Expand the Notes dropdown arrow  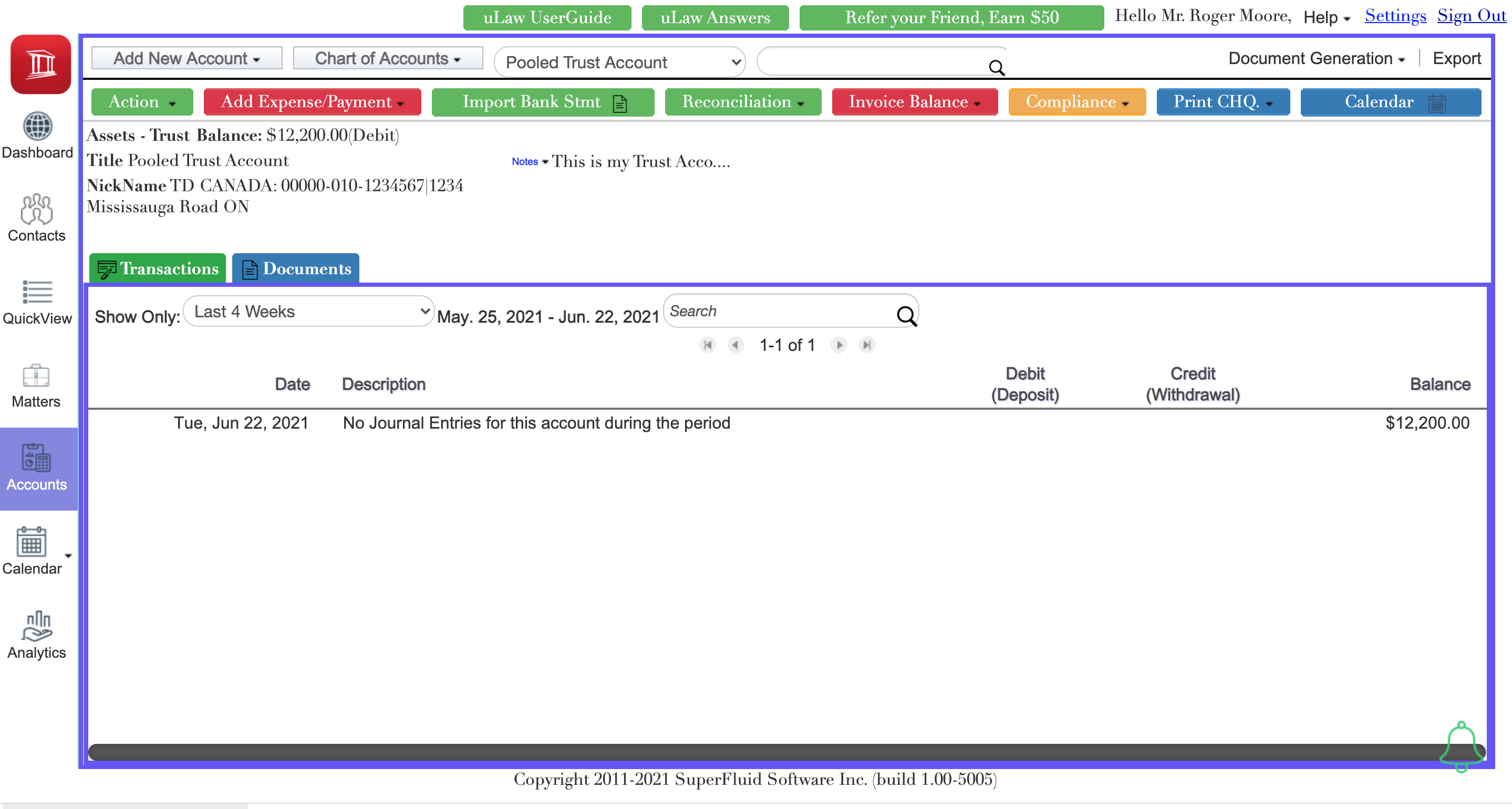[545, 161]
